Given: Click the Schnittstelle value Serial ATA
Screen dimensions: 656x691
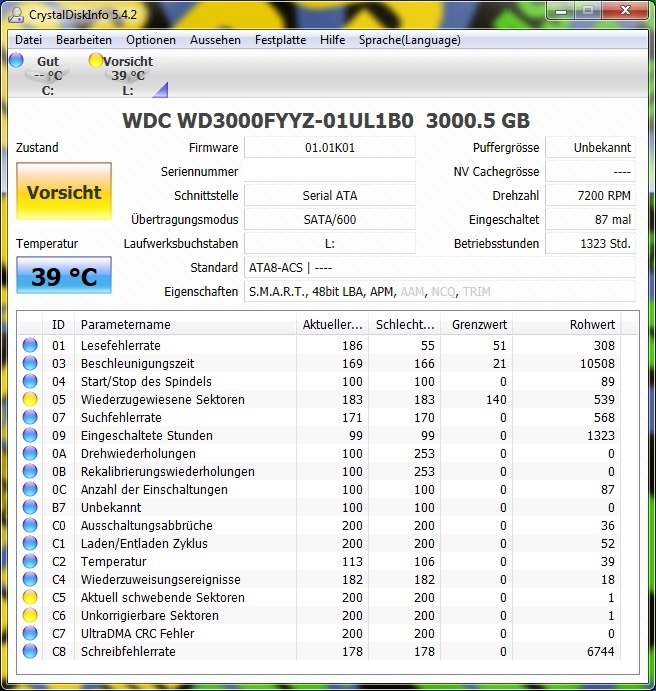Looking at the screenshot, I should [x=330, y=196].
